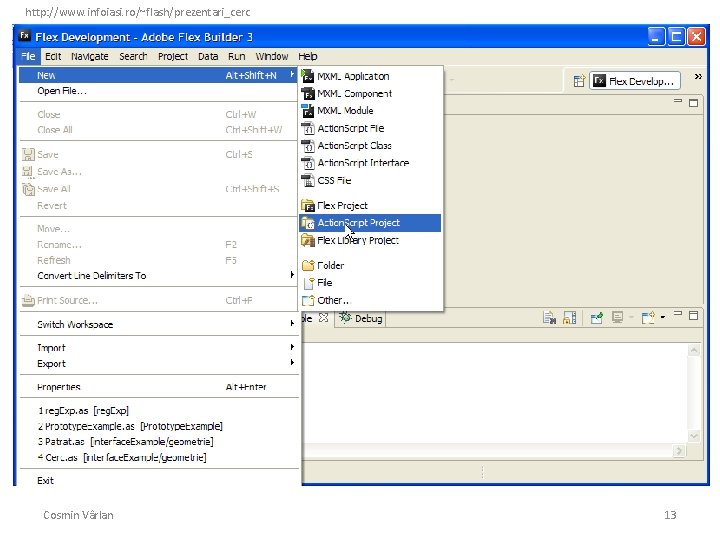The image size is (720, 540).
Task: Select the Flex Development perspective button
Action: 635,81
